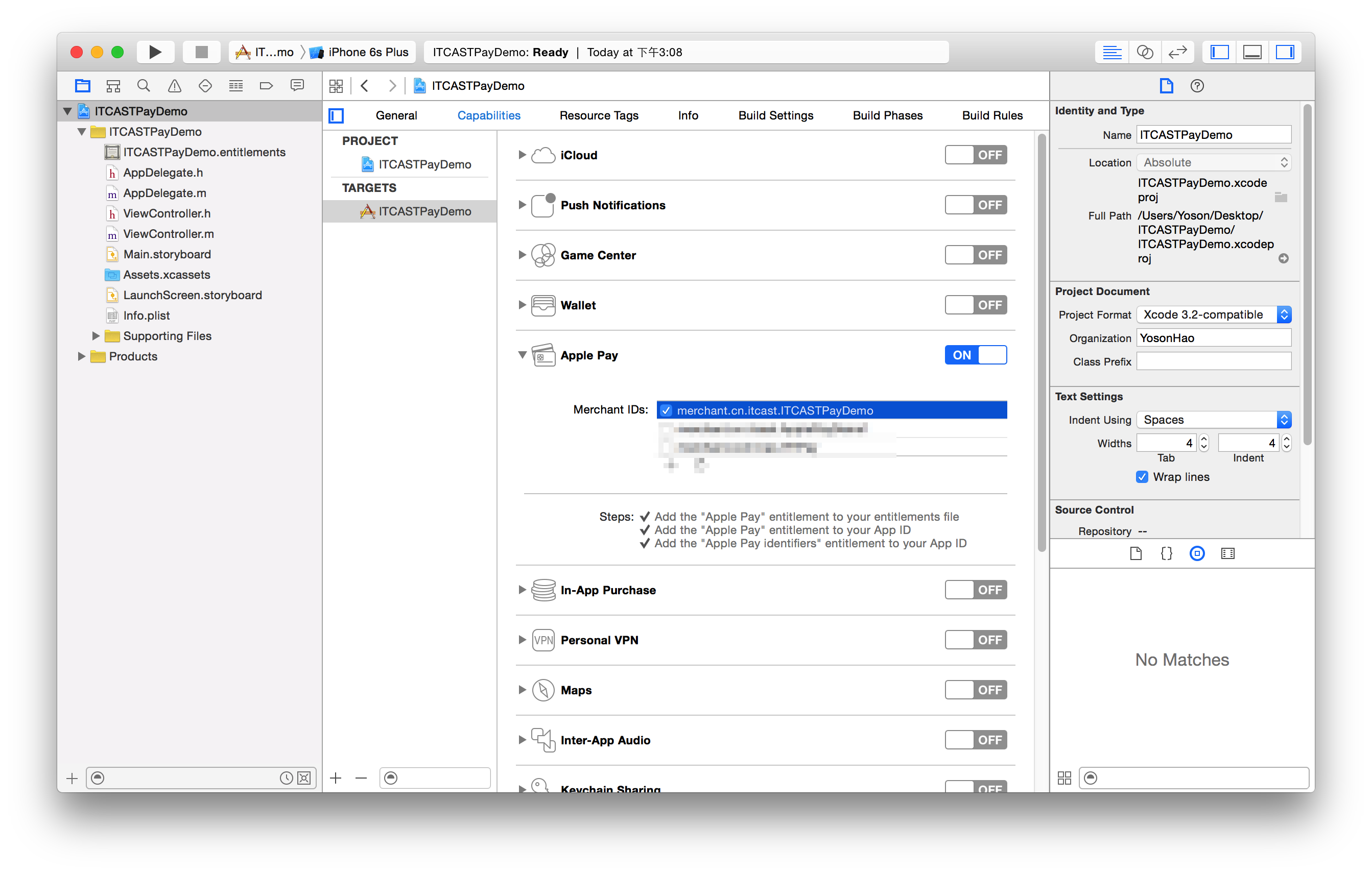Open the Build Settings tab
The image size is (1372, 874).
coord(775,115)
